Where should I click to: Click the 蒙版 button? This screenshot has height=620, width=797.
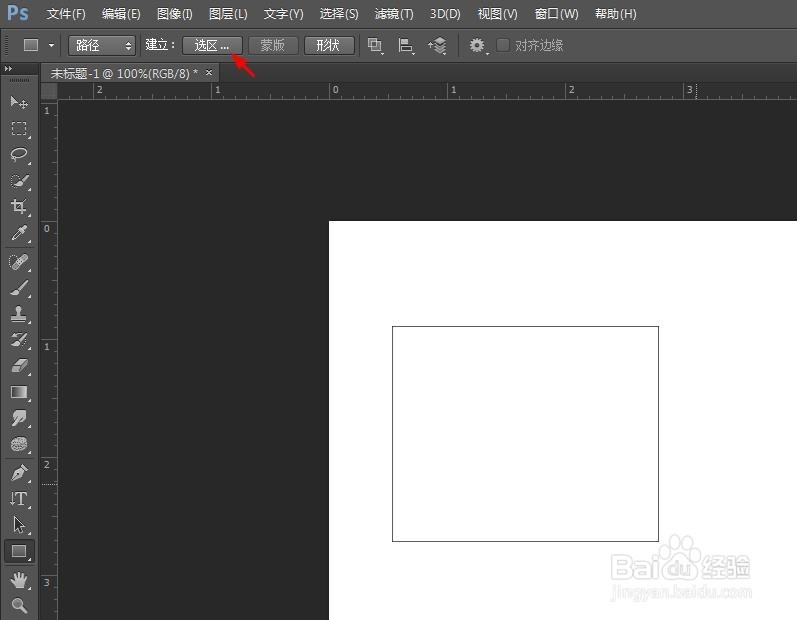[x=273, y=45]
